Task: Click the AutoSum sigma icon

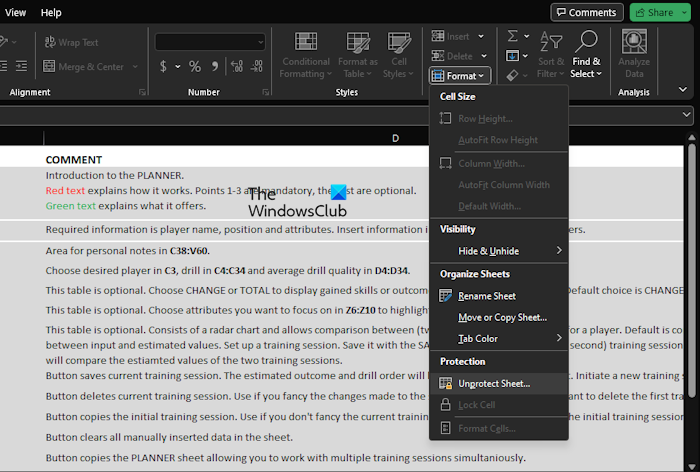Action: (513, 36)
